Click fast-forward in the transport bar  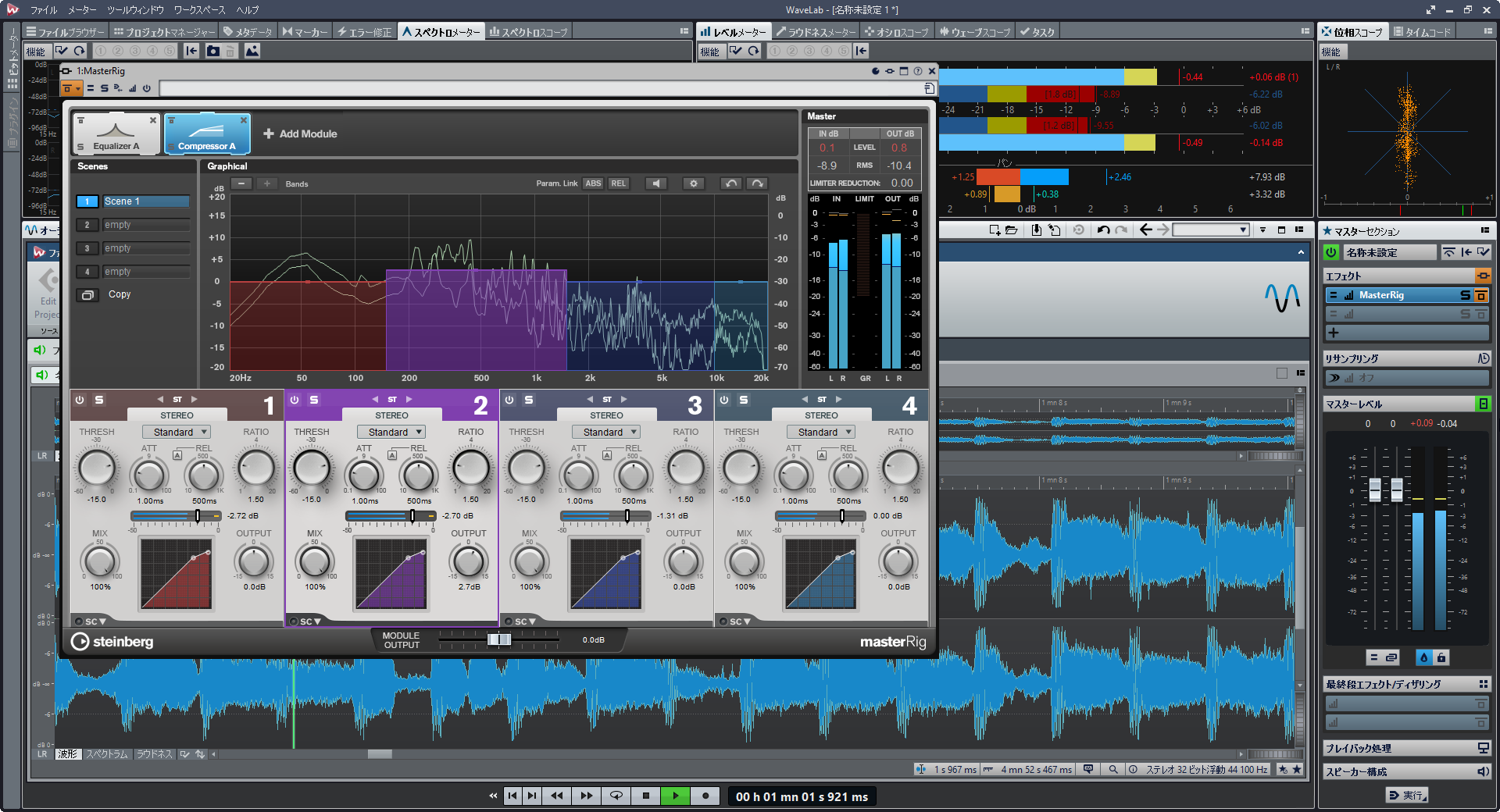(x=586, y=796)
